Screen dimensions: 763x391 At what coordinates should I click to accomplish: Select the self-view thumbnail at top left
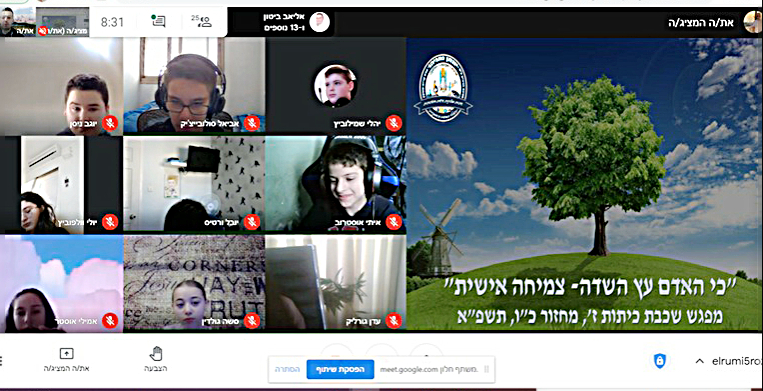[x=18, y=21]
